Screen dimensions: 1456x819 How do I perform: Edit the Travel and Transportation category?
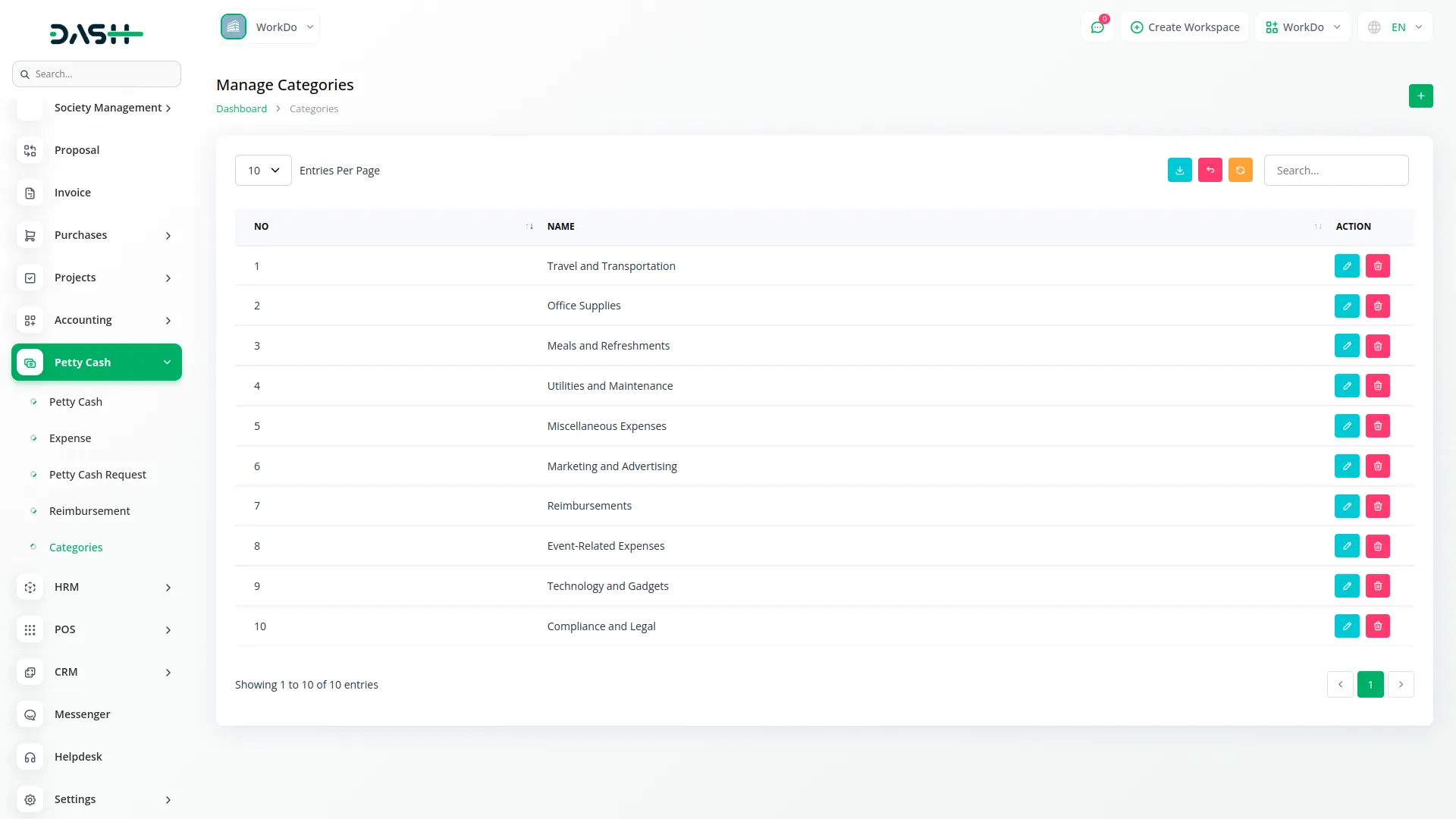[1347, 265]
